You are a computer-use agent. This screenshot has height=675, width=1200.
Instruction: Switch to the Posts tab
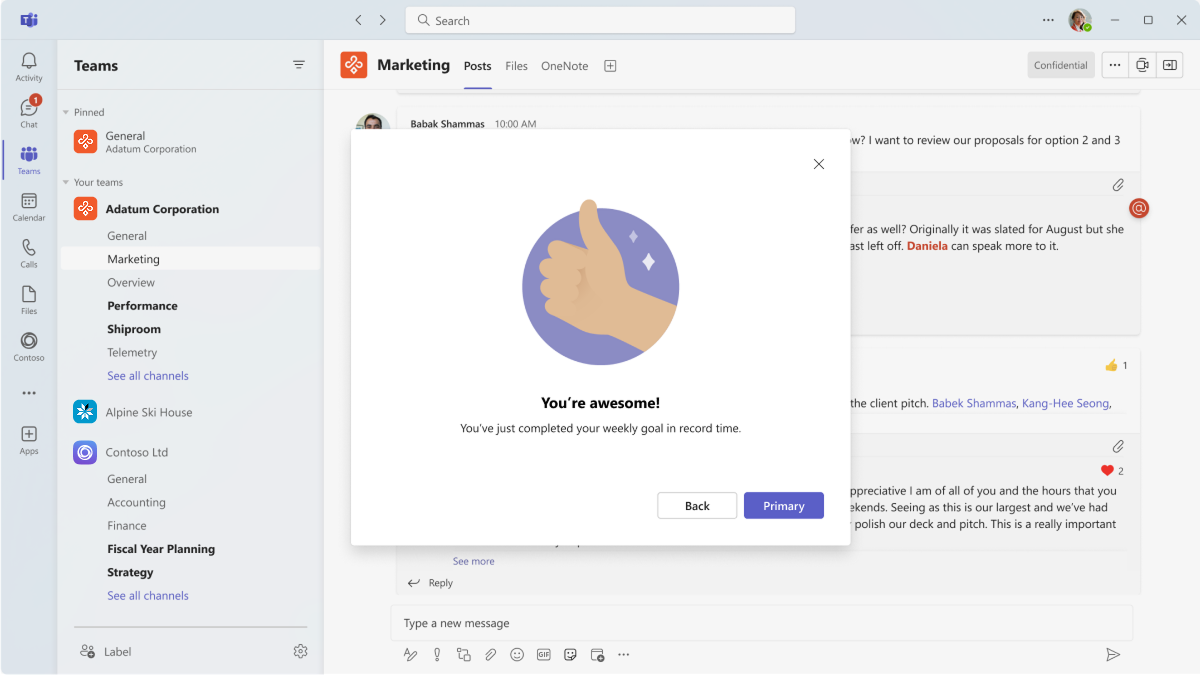pos(478,66)
